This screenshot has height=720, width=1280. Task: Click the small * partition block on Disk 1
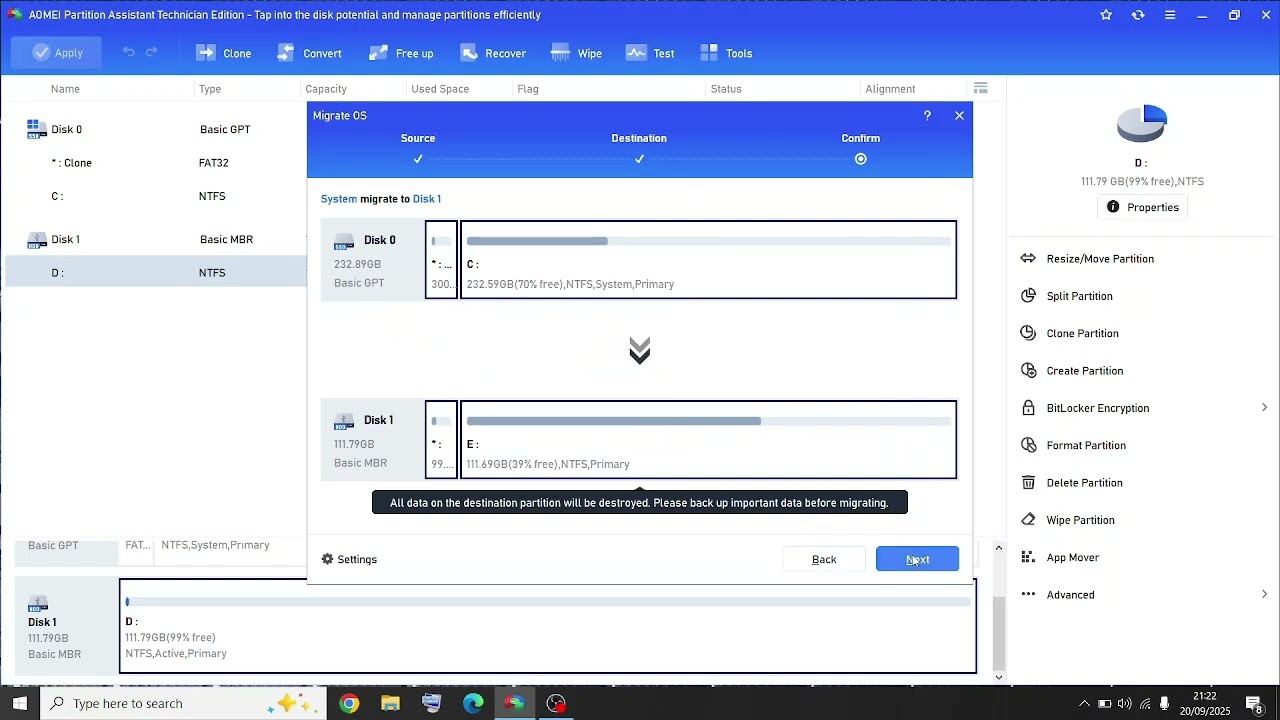click(x=441, y=440)
